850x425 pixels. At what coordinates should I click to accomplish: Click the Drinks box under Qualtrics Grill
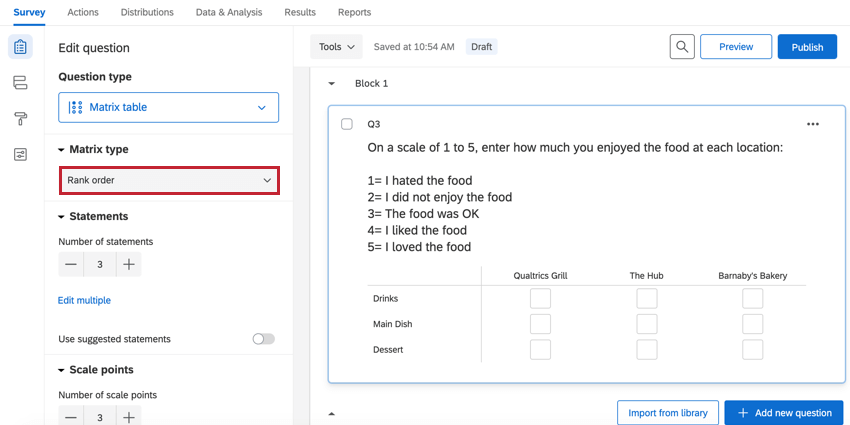pos(540,298)
